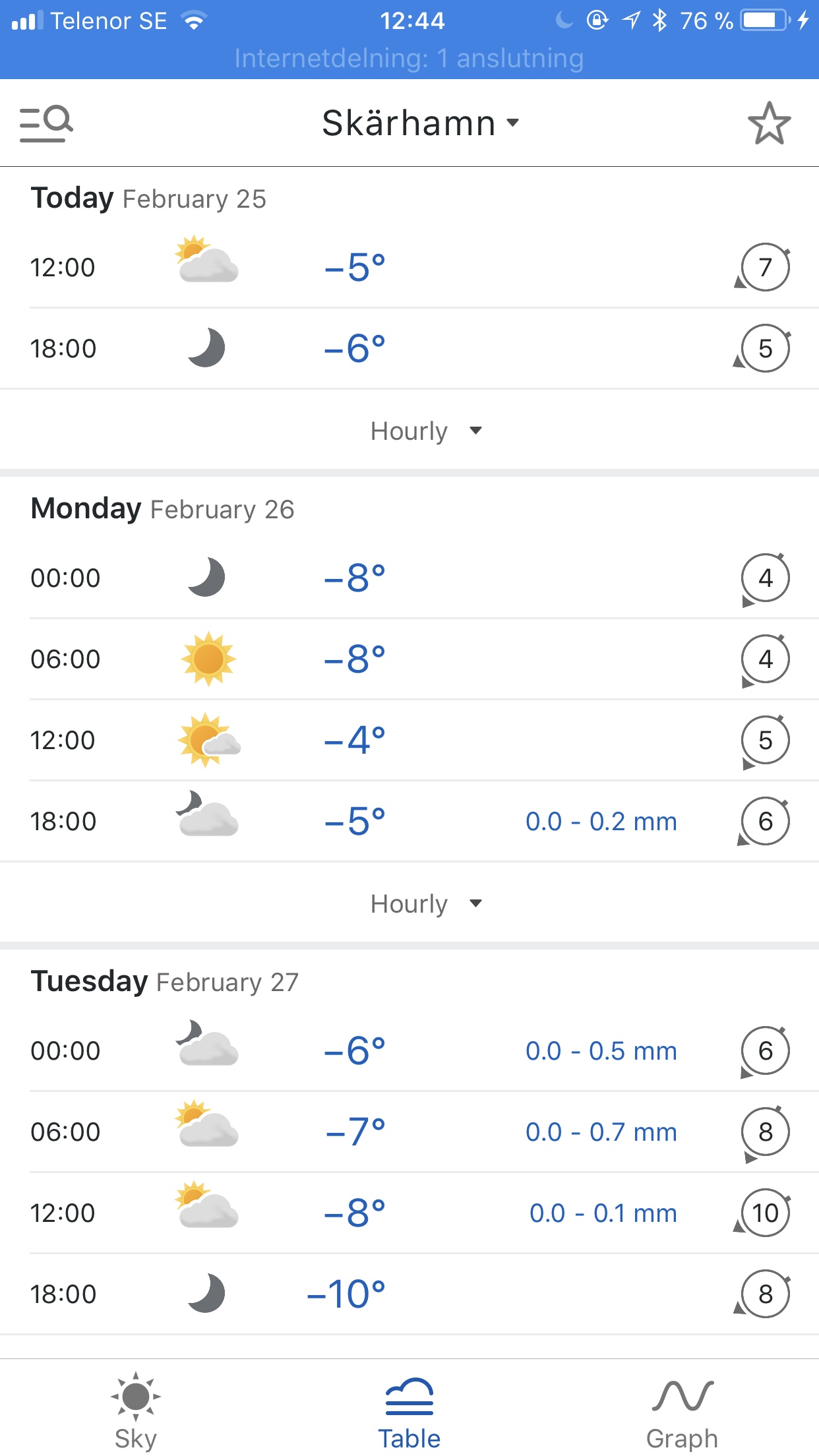Tap the partly cloudy icon today 12:00
Screen dimensions: 819x1456
pyautogui.click(x=207, y=260)
